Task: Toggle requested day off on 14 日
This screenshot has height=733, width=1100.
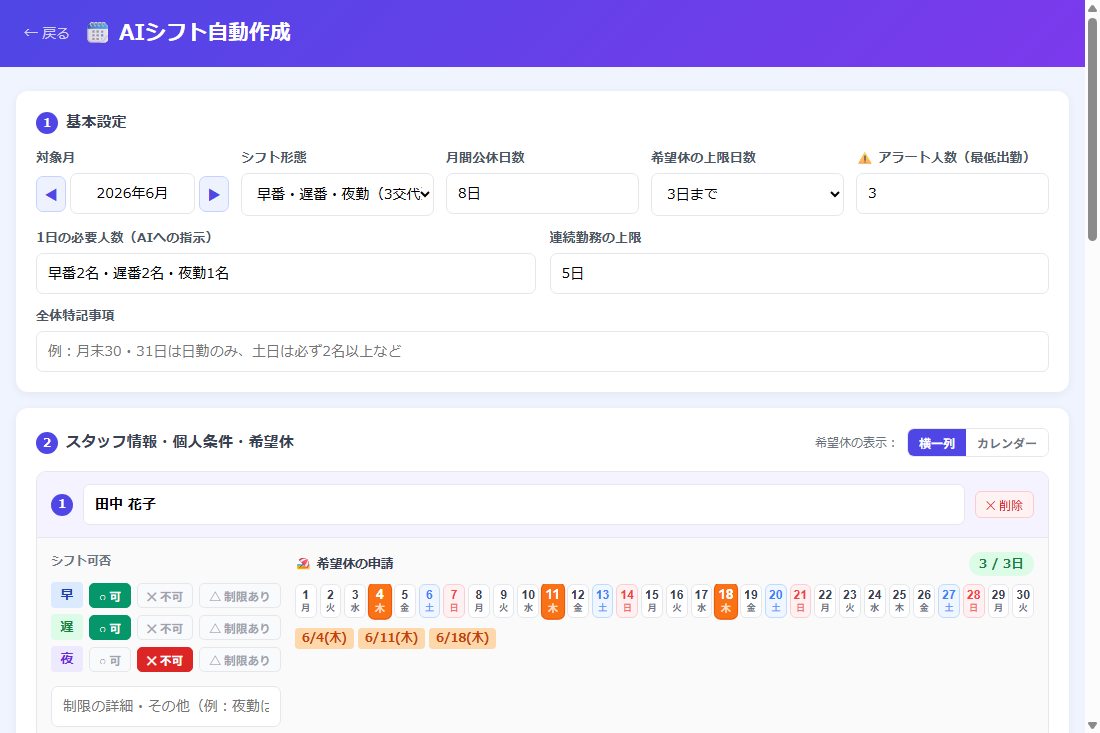Action: pos(627,601)
